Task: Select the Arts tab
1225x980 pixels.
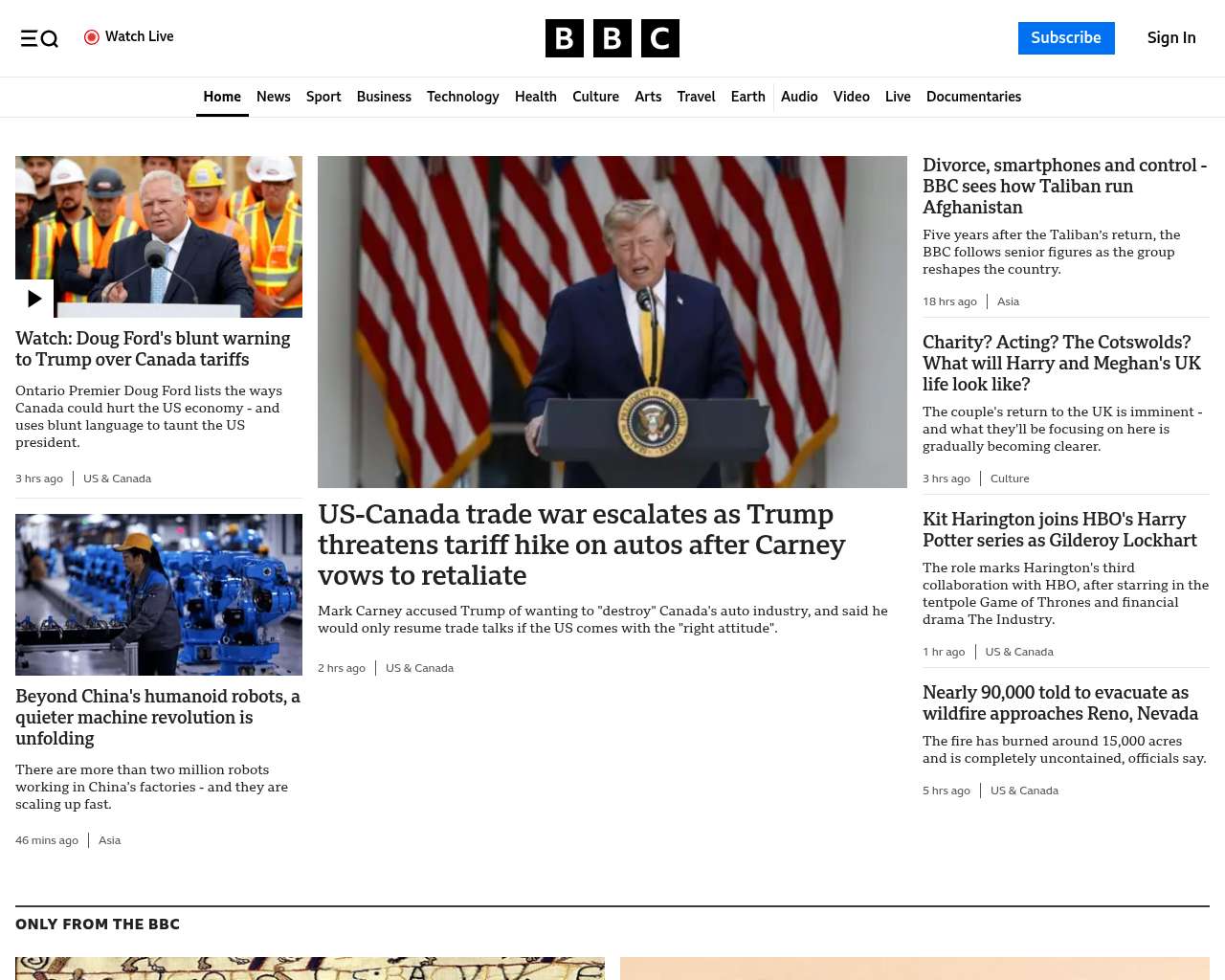Action: 648,97
